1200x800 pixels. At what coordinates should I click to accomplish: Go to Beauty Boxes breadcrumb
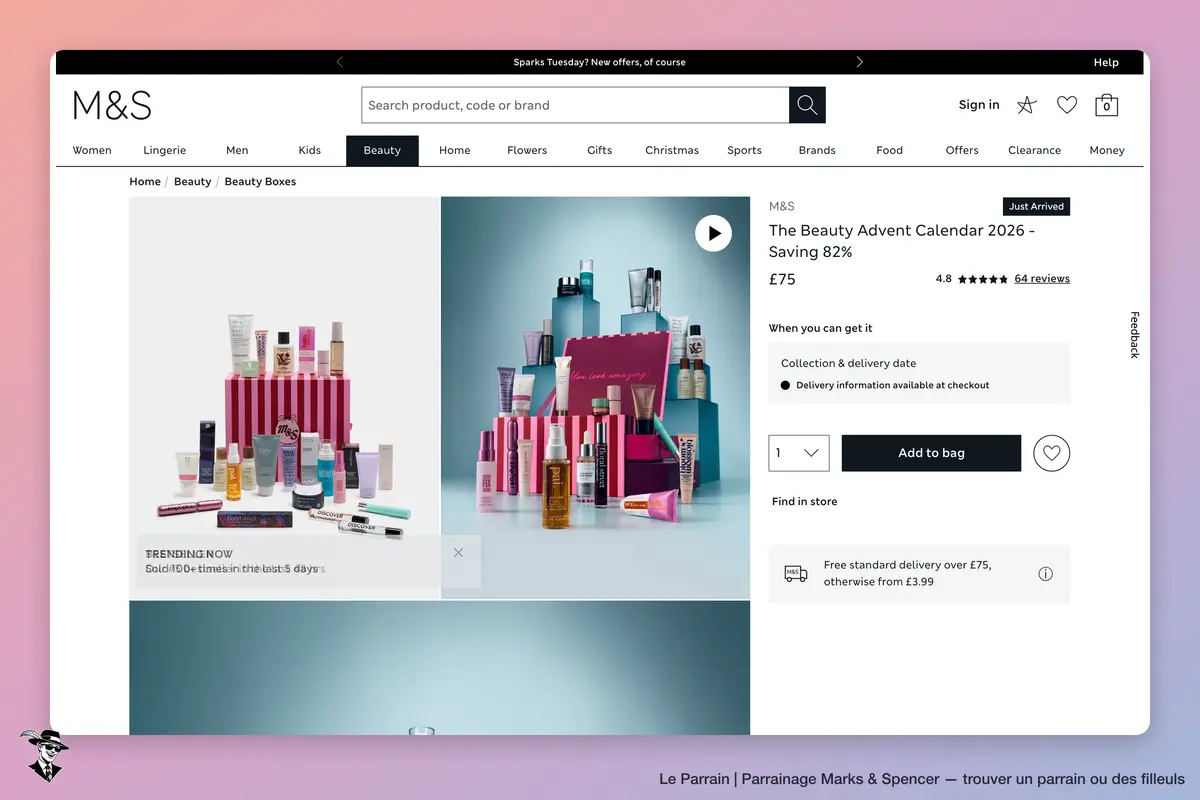[x=260, y=182]
